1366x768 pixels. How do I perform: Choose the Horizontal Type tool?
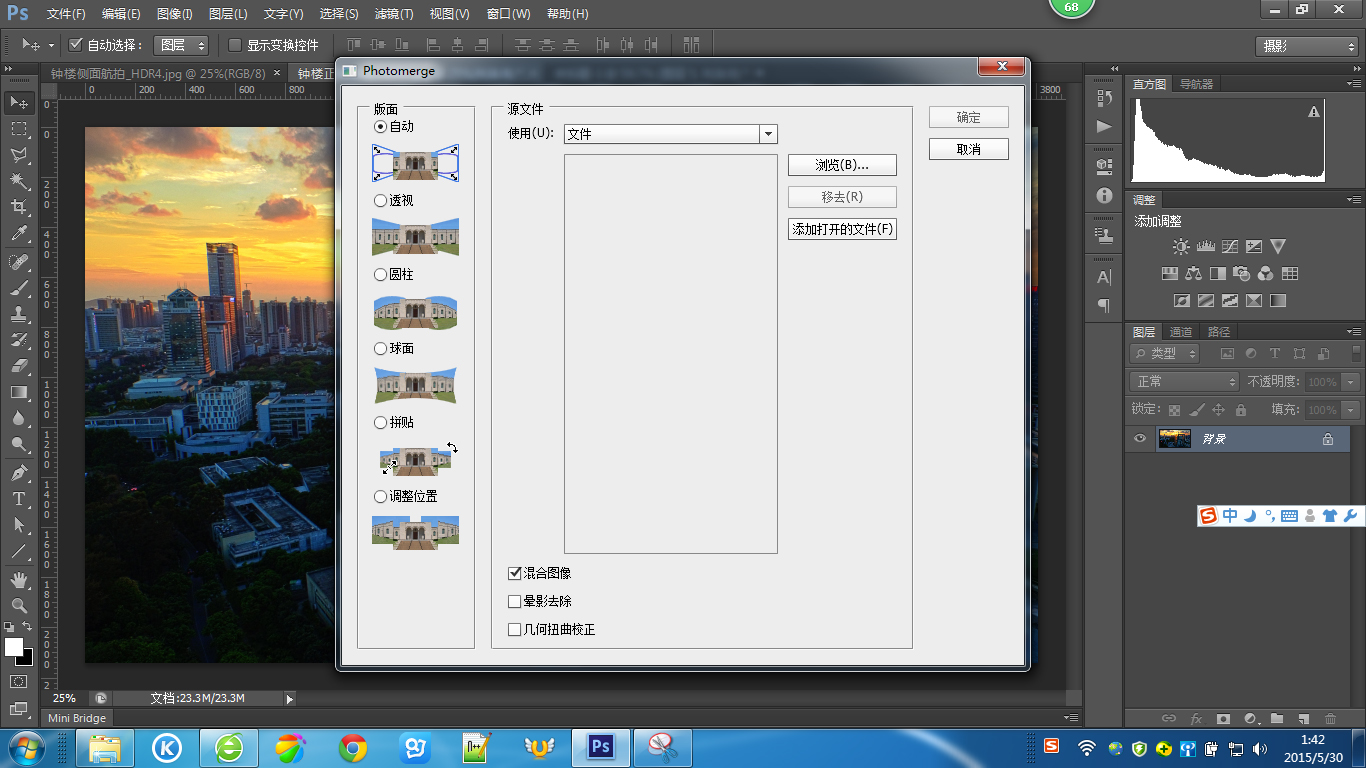(x=19, y=498)
